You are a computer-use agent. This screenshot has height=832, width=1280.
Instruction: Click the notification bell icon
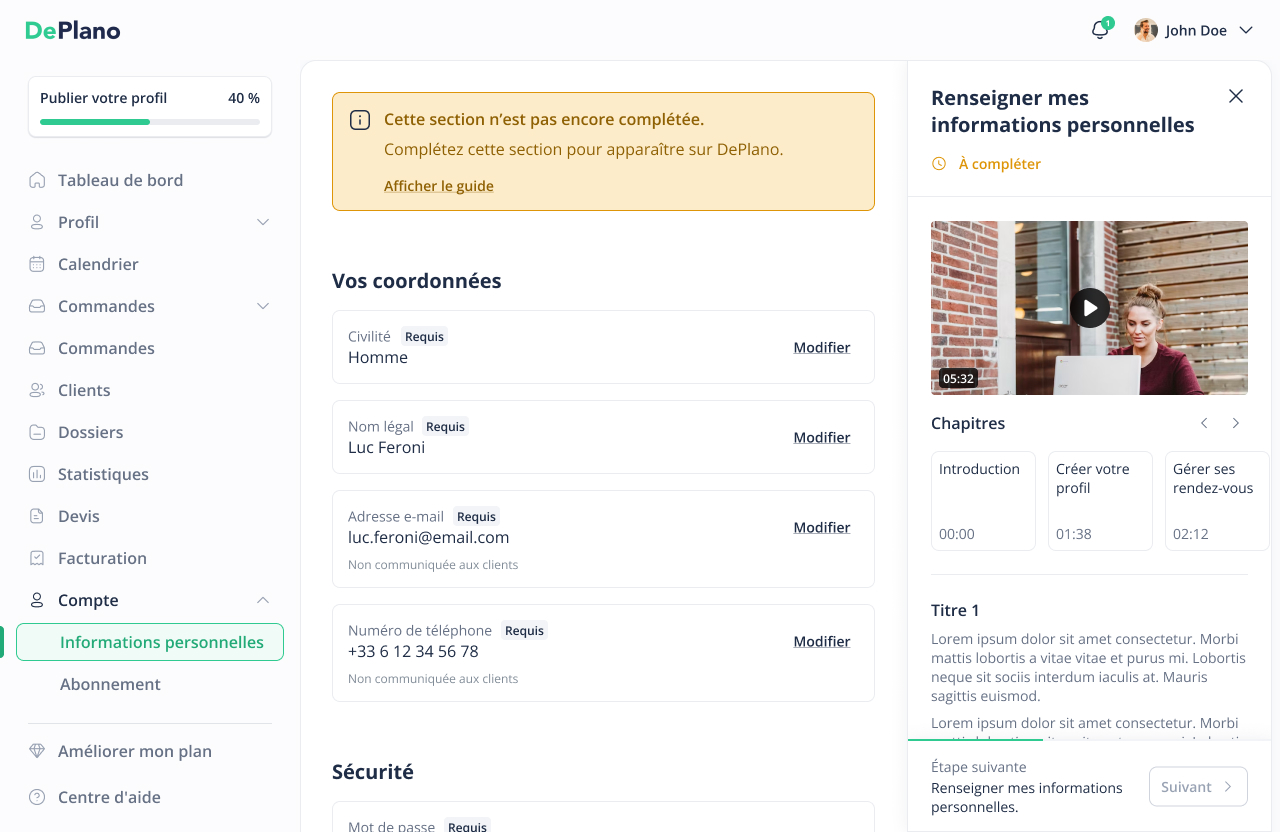(x=1100, y=30)
